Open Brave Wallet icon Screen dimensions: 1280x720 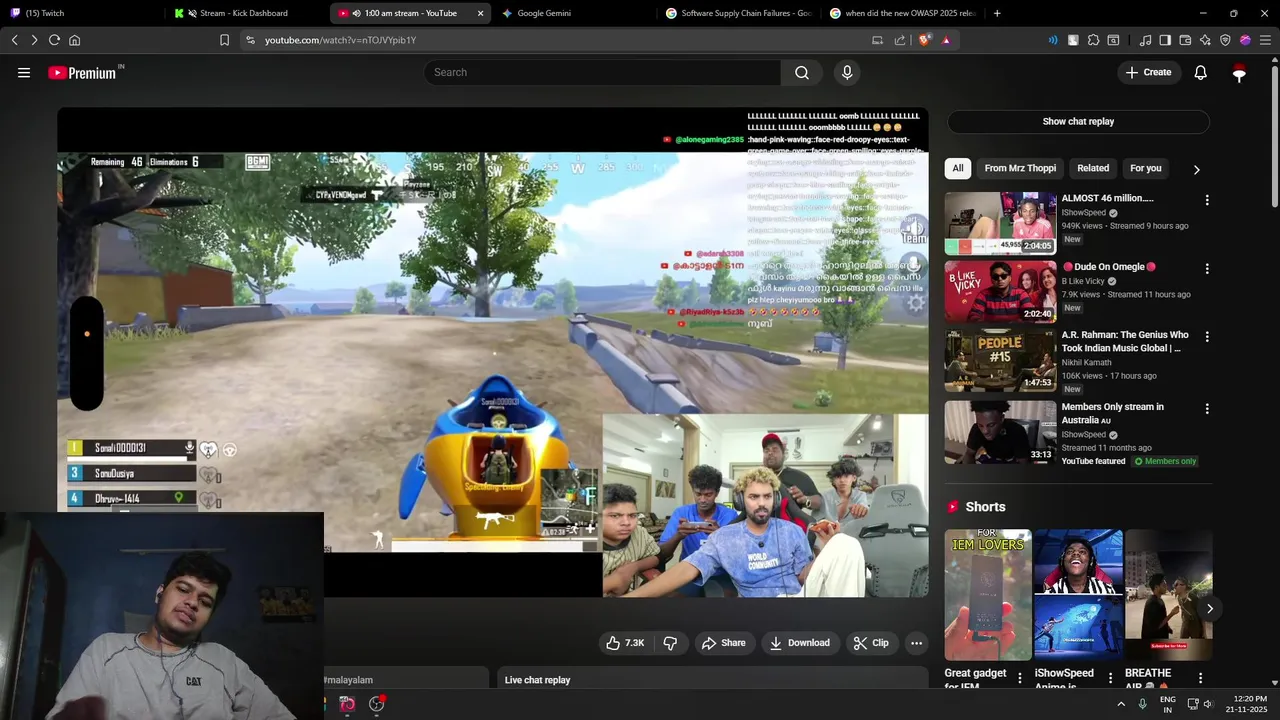(x=1185, y=40)
